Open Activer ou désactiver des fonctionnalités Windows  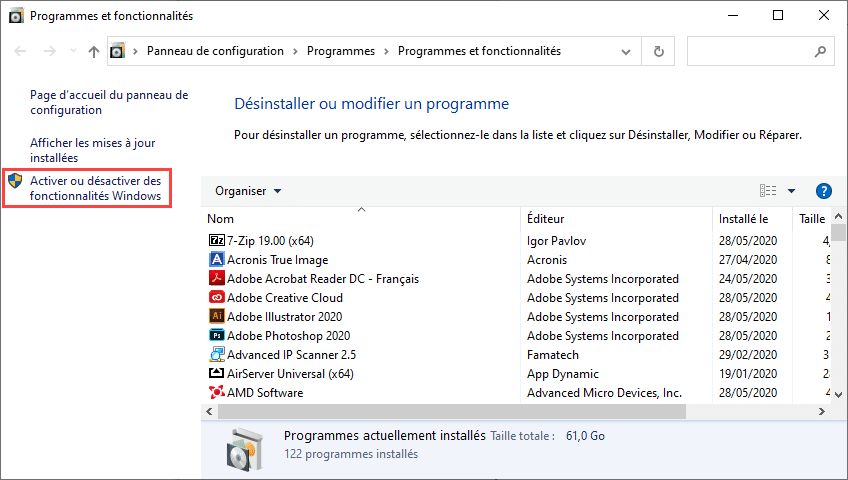95,188
